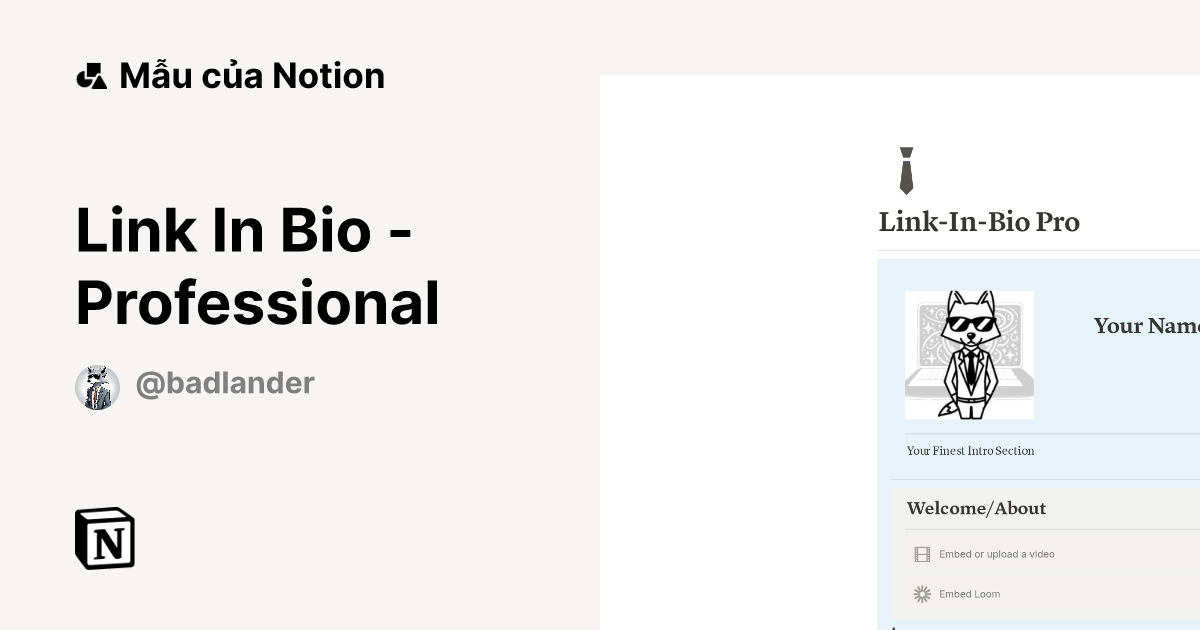Select the "Link-In-Bio Pro" page title

click(x=978, y=222)
